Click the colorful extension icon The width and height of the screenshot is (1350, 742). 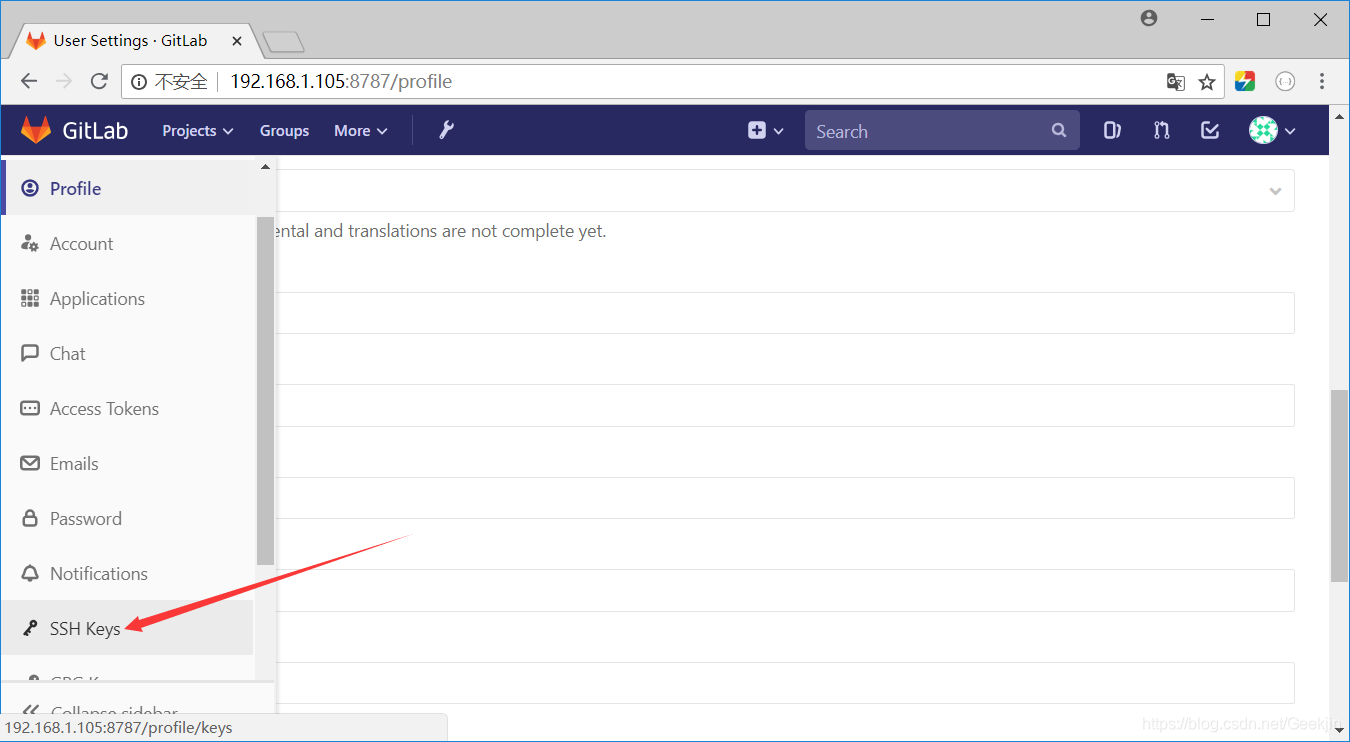1245,82
